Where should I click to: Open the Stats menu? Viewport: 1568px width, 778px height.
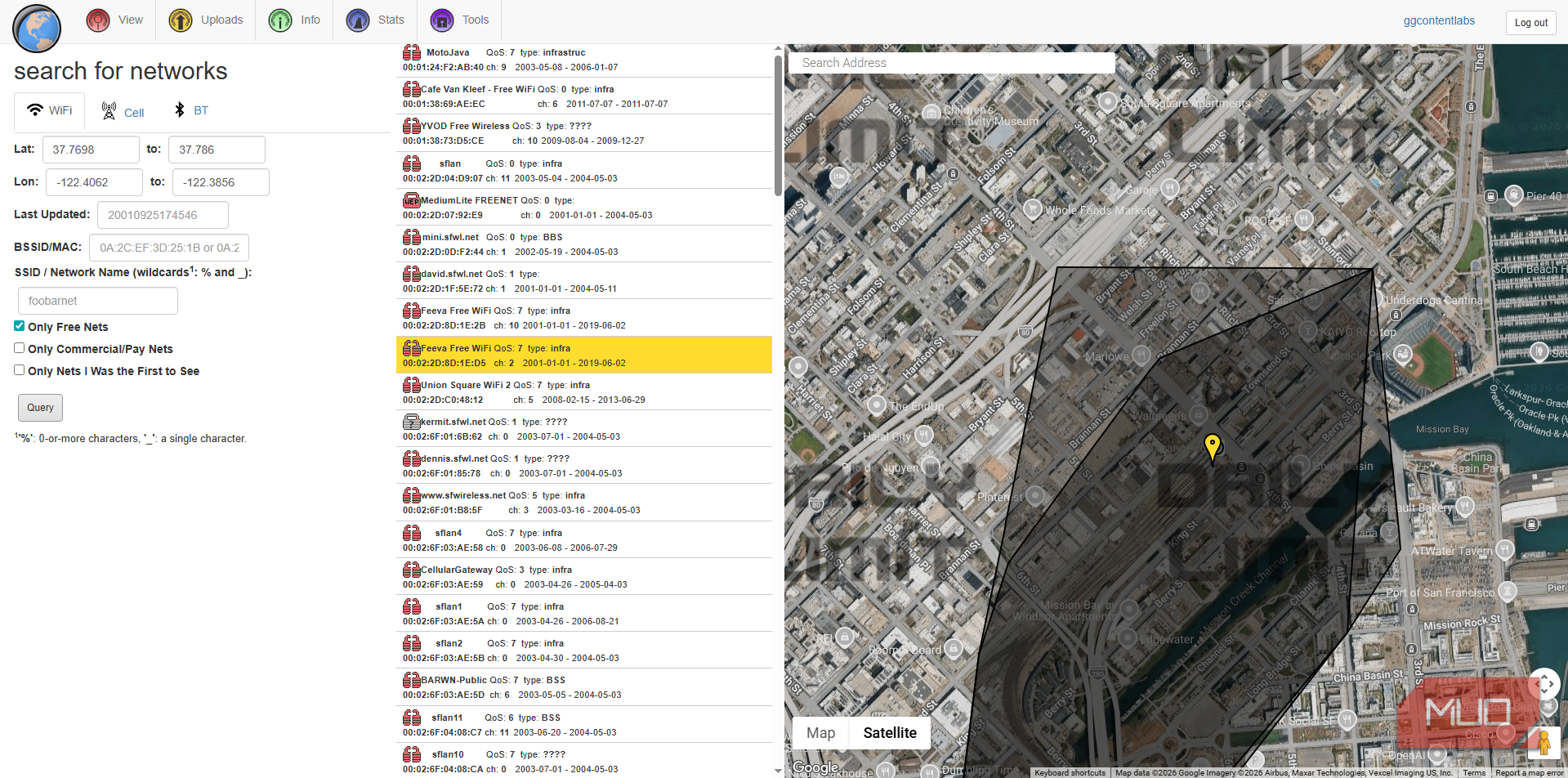pos(375,20)
